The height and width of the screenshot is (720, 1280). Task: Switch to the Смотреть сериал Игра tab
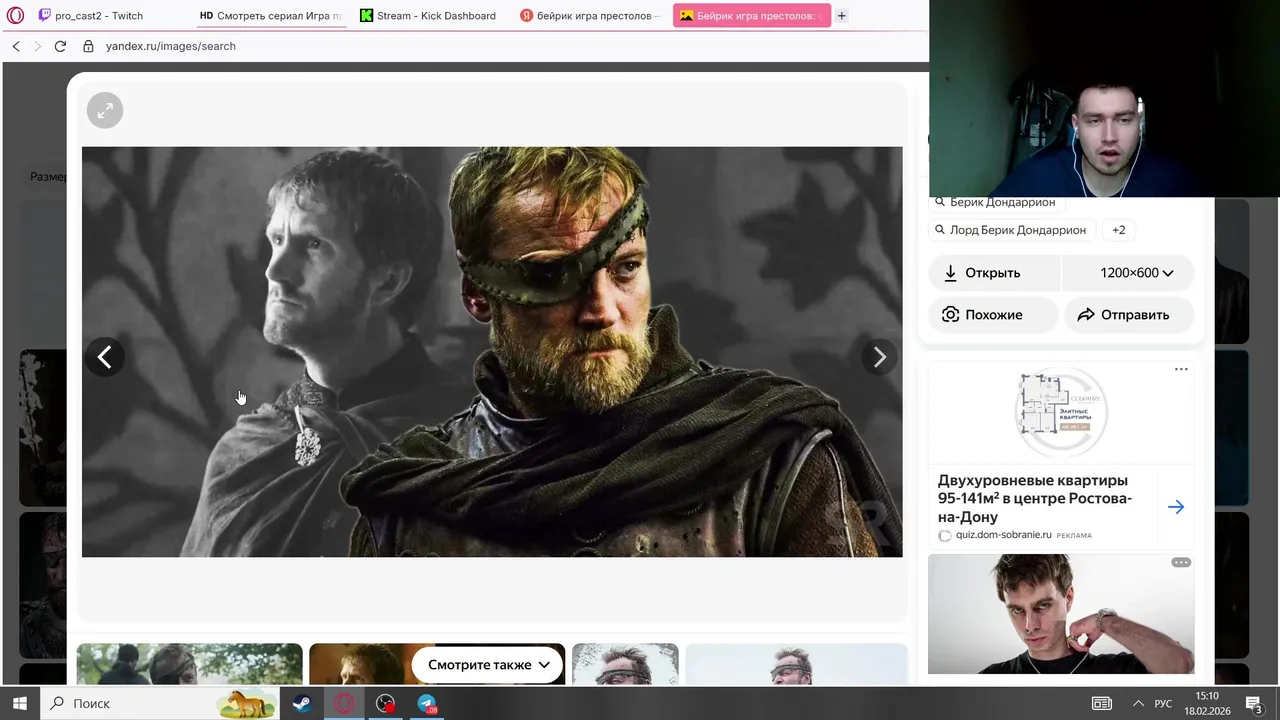click(270, 15)
